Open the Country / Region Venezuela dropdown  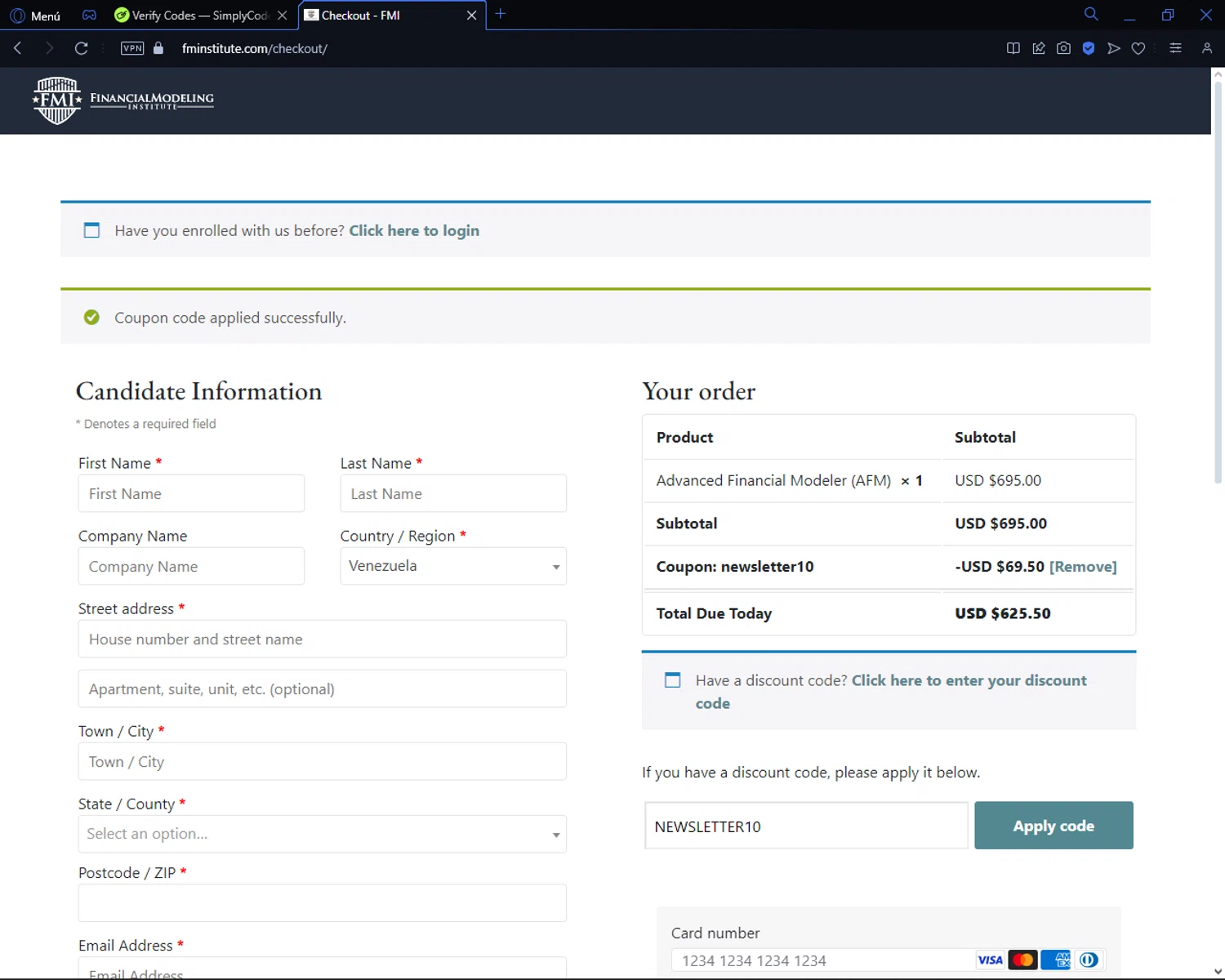click(453, 566)
